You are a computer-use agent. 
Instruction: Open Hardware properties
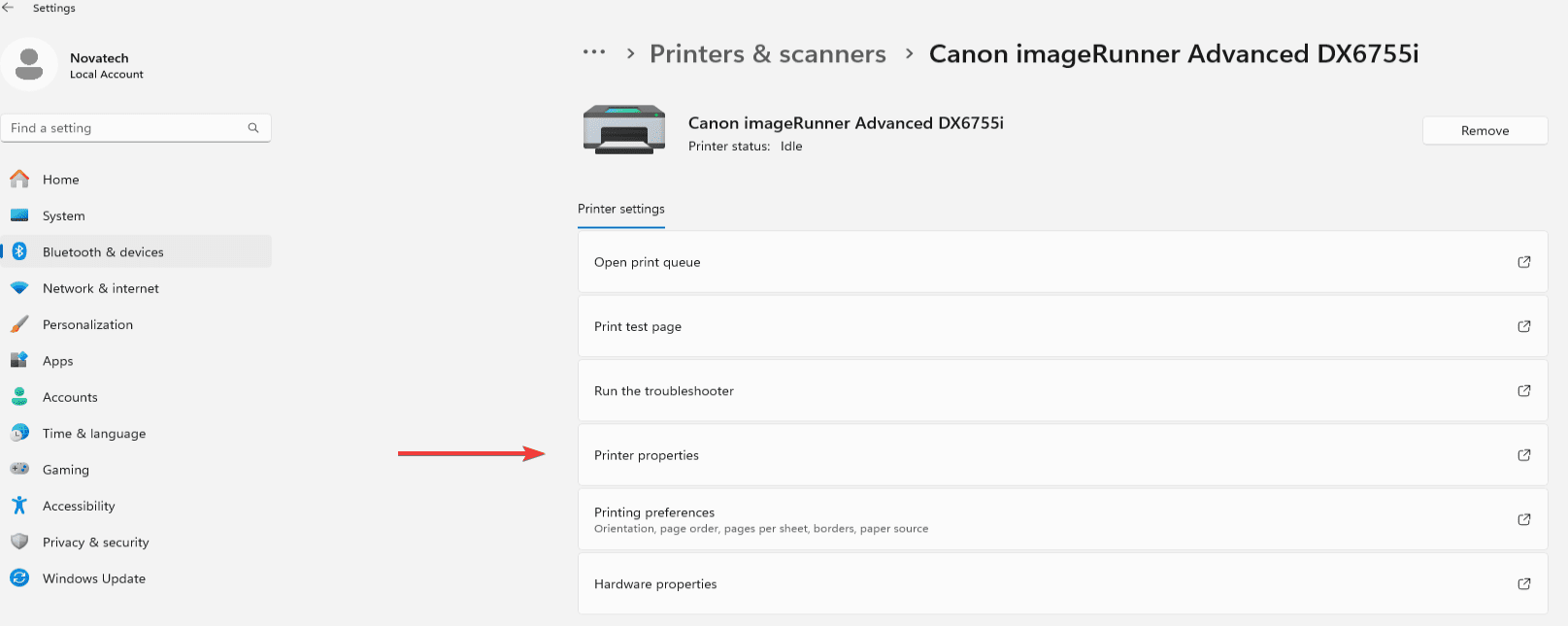(x=1062, y=584)
